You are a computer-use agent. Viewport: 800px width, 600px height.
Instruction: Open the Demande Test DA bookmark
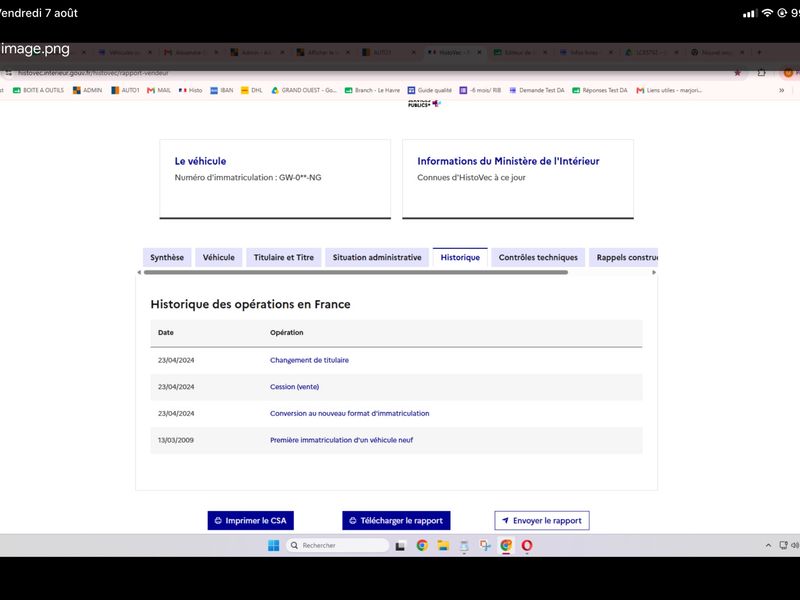point(537,90)
